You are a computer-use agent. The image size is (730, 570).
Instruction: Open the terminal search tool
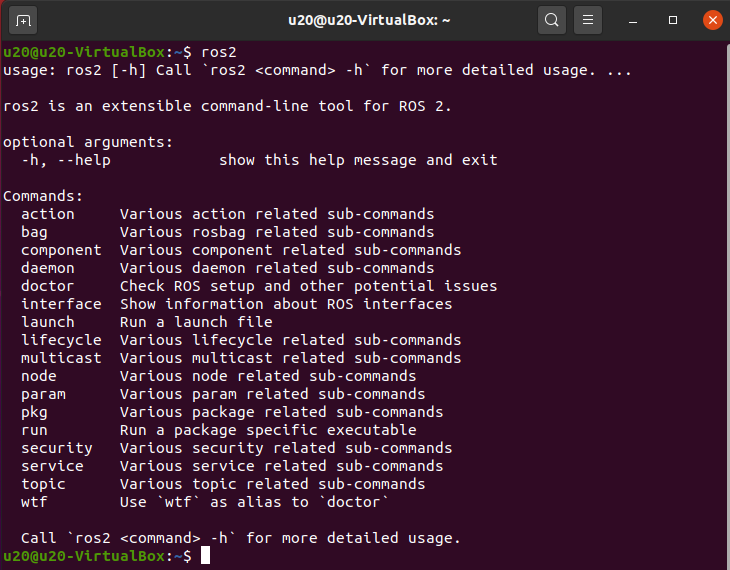(552, 20)
